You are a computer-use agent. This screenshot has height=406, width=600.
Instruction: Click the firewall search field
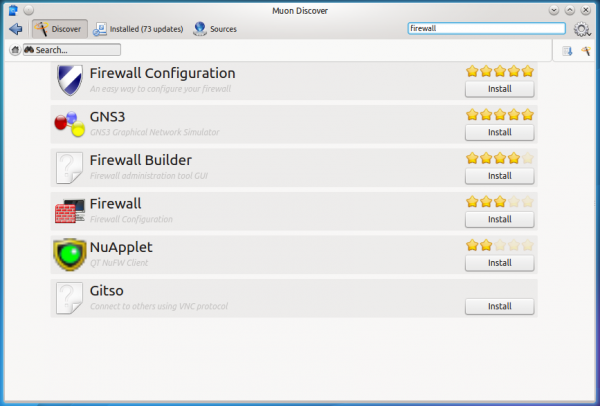pyautogui.click(x=486, y=28)
